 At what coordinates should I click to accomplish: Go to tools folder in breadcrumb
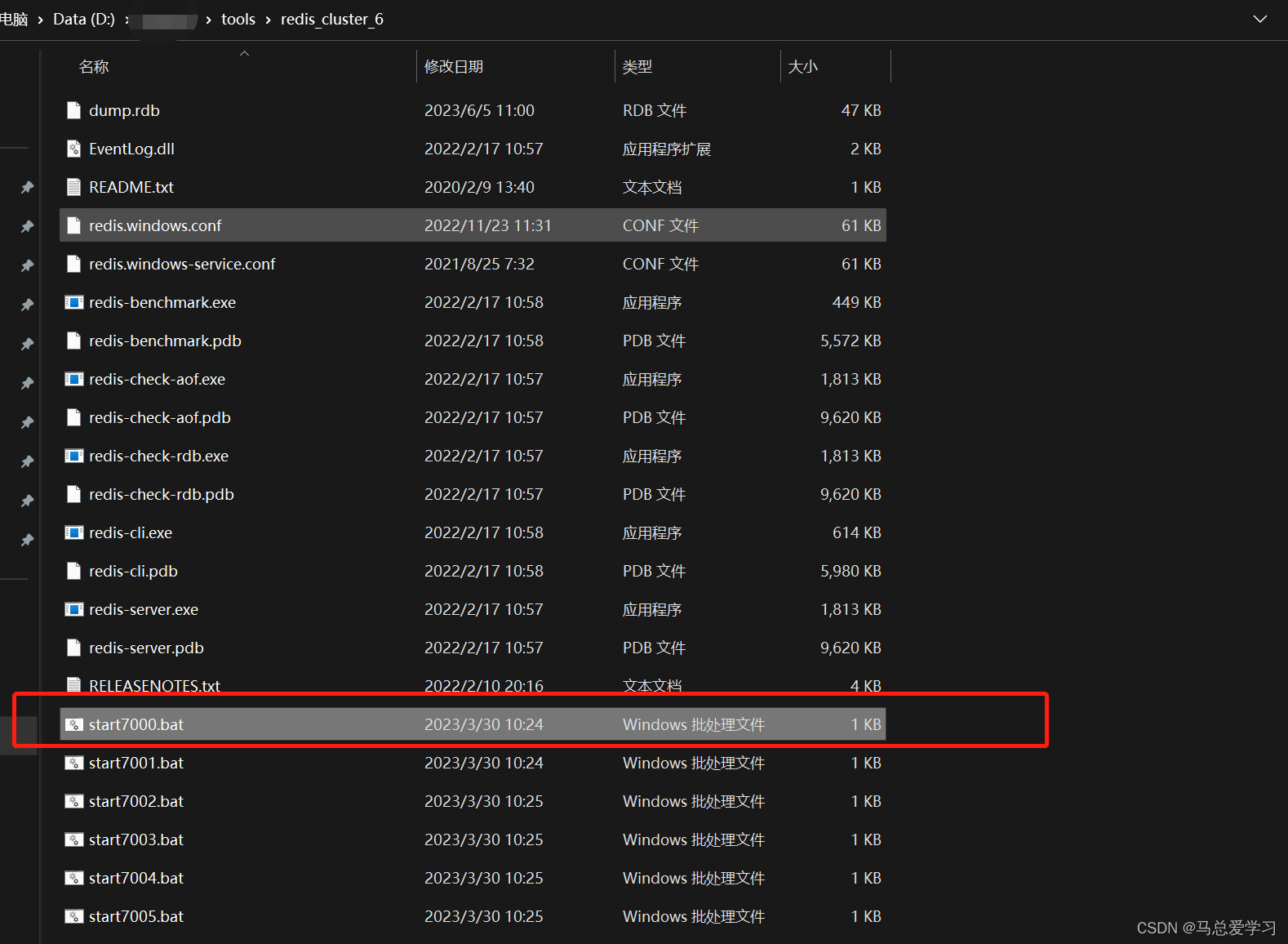pyautogui.click(x=238, y=19)
